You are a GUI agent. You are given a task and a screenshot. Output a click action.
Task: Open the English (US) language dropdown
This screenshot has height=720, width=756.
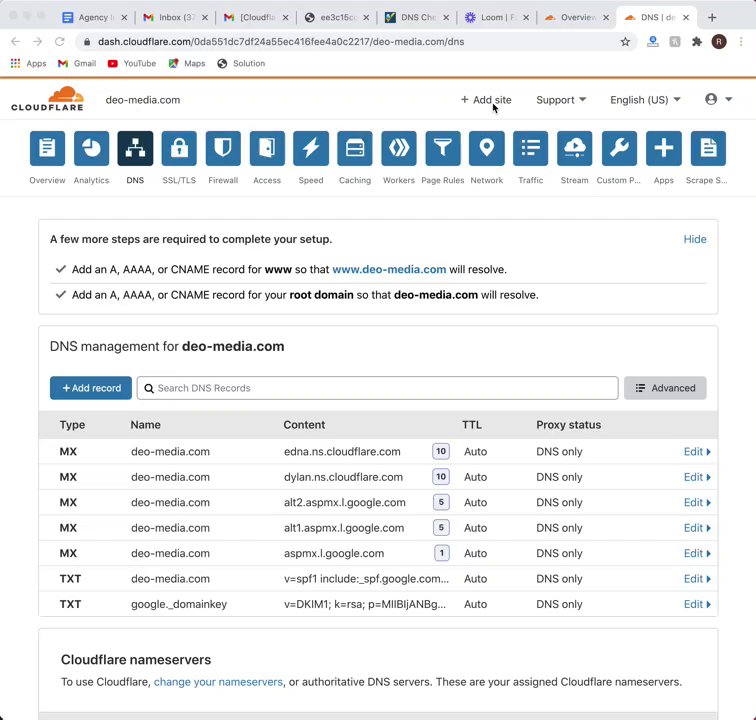click(x=645, y=100)
